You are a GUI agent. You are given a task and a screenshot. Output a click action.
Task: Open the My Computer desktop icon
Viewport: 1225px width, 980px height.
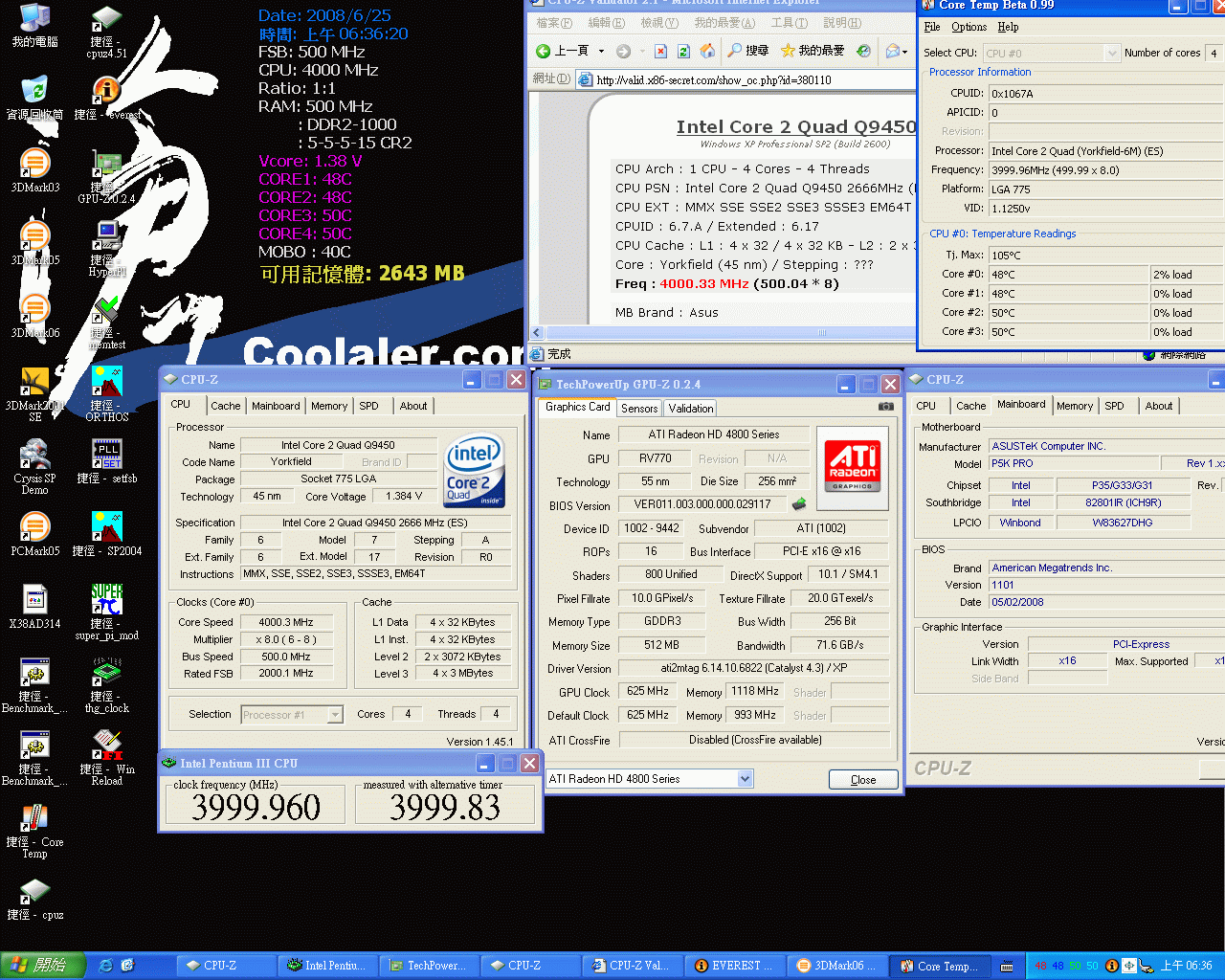[x=34, y=25]
